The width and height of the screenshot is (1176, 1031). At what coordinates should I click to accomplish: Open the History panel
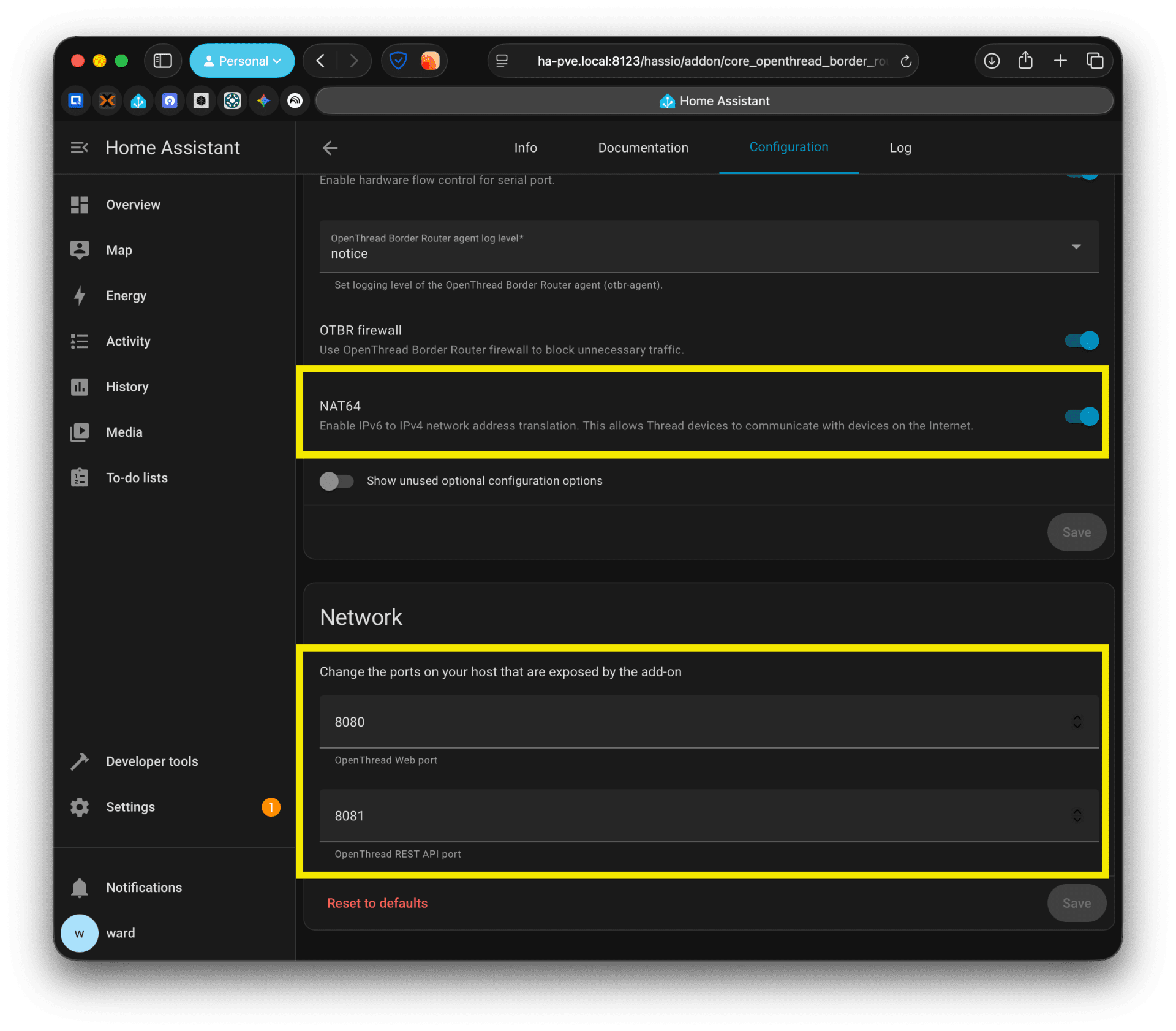point(127,387)
